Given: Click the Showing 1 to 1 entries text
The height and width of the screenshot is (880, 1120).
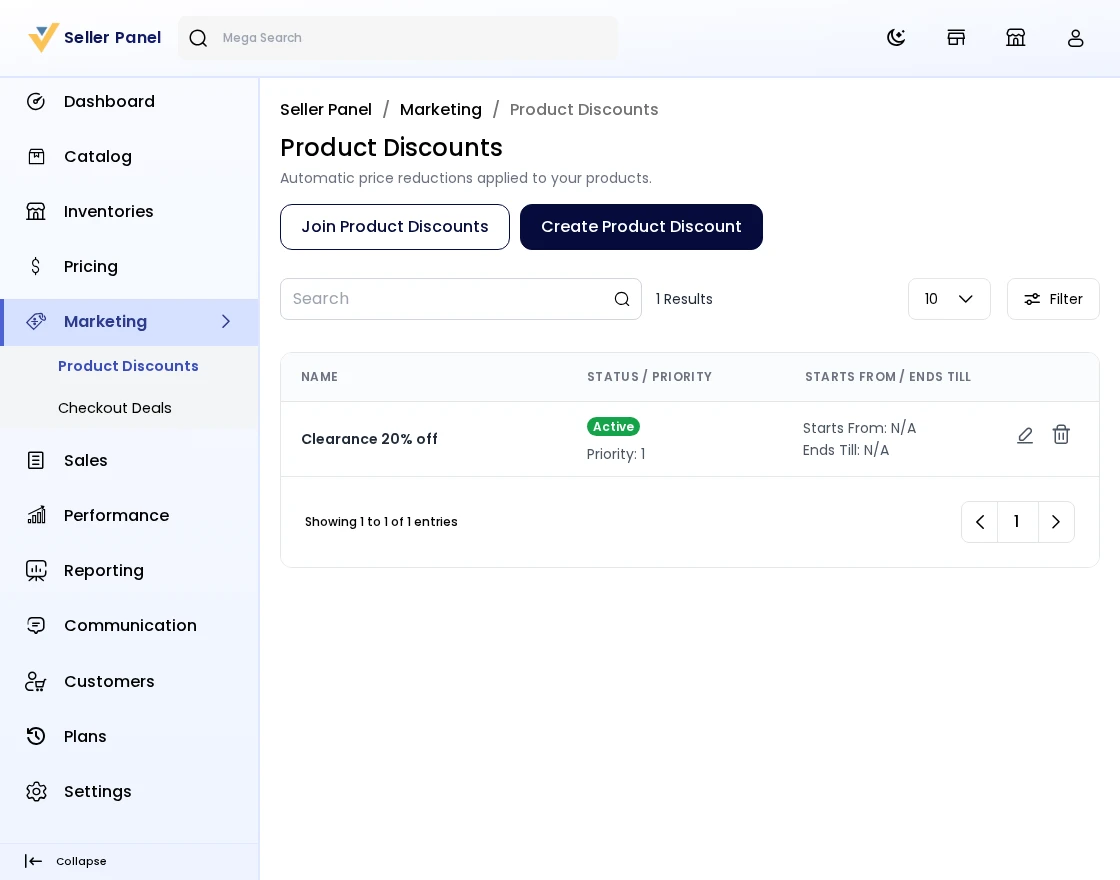Looking at the screenshot, I should point(381,522).
